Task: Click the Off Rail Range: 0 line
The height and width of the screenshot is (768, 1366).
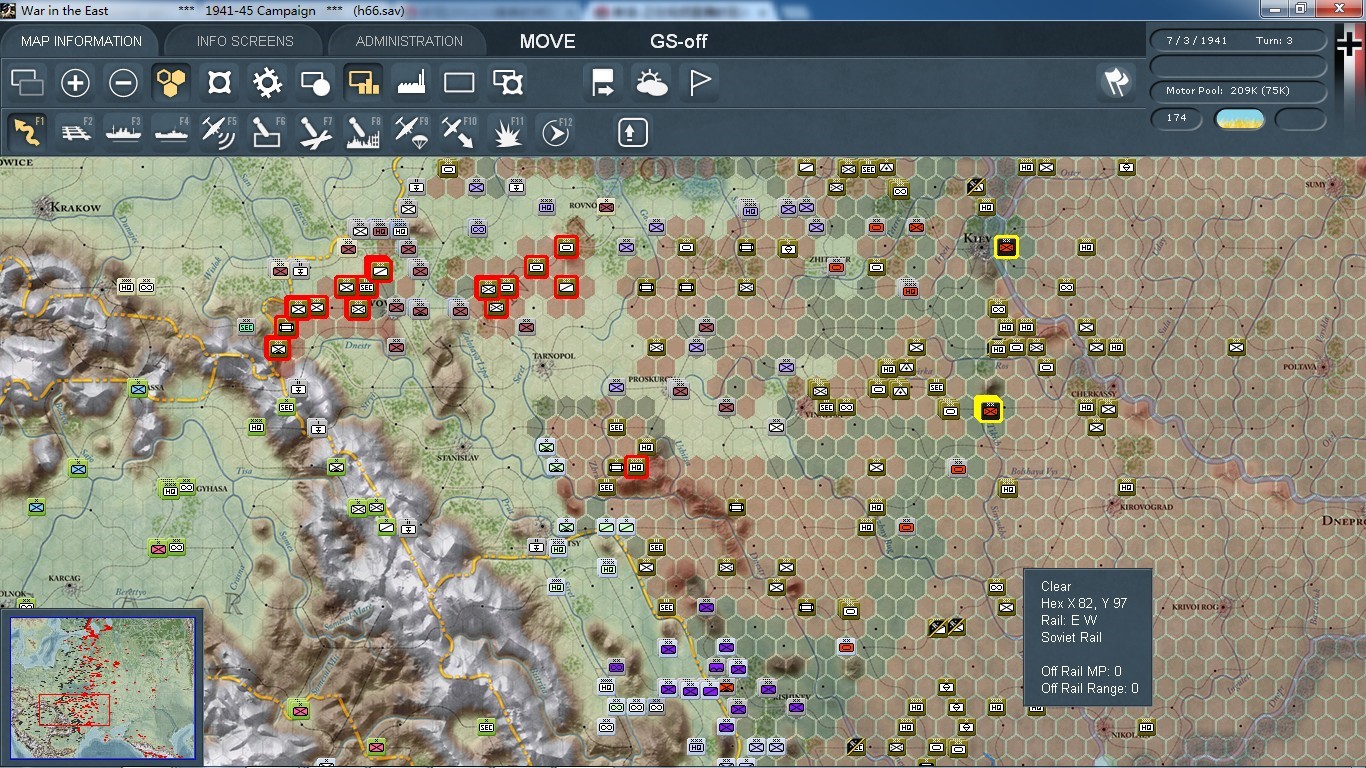Action: point(1090,688)
